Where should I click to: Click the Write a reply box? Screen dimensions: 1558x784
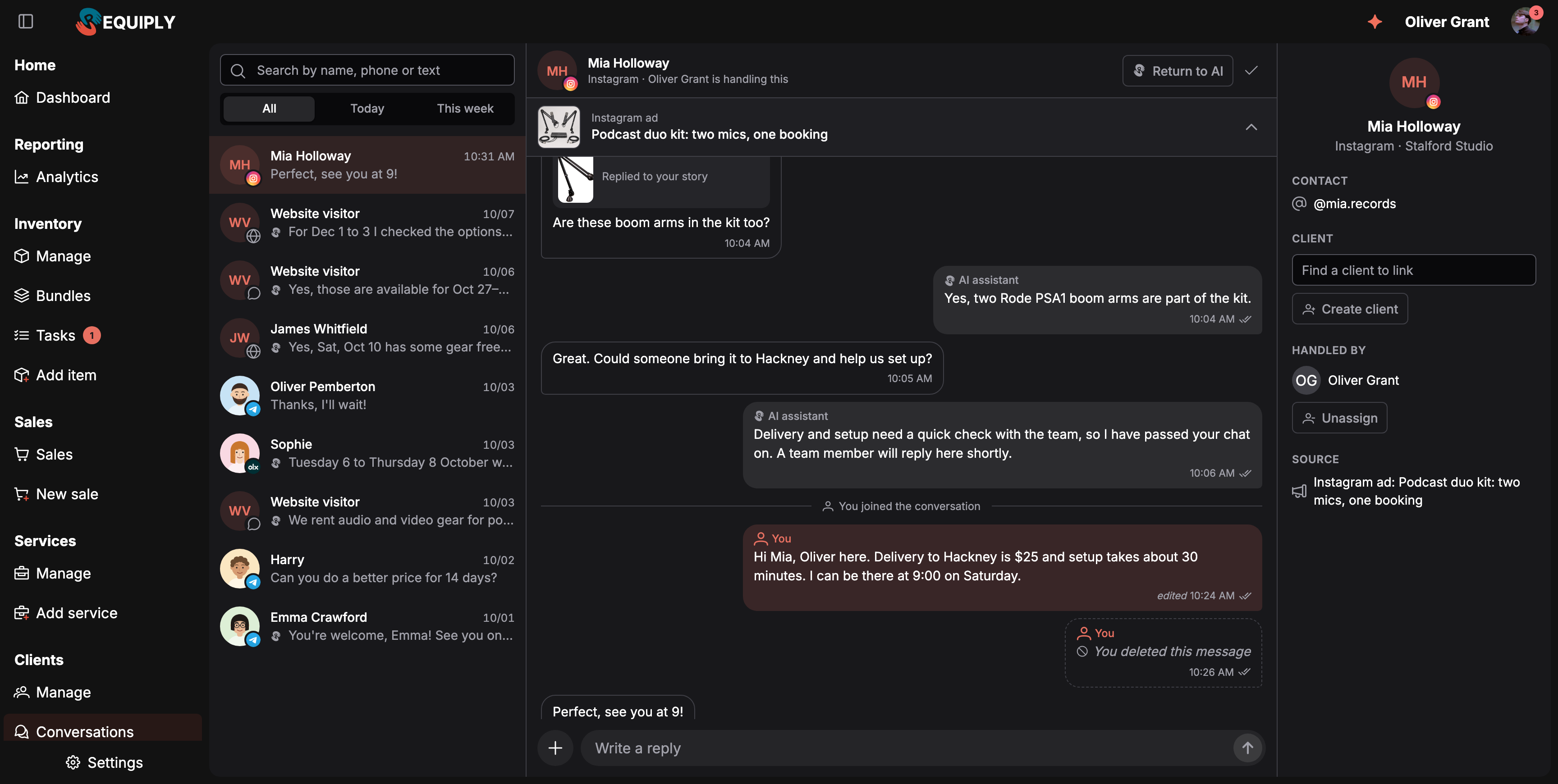coord(907,748)
